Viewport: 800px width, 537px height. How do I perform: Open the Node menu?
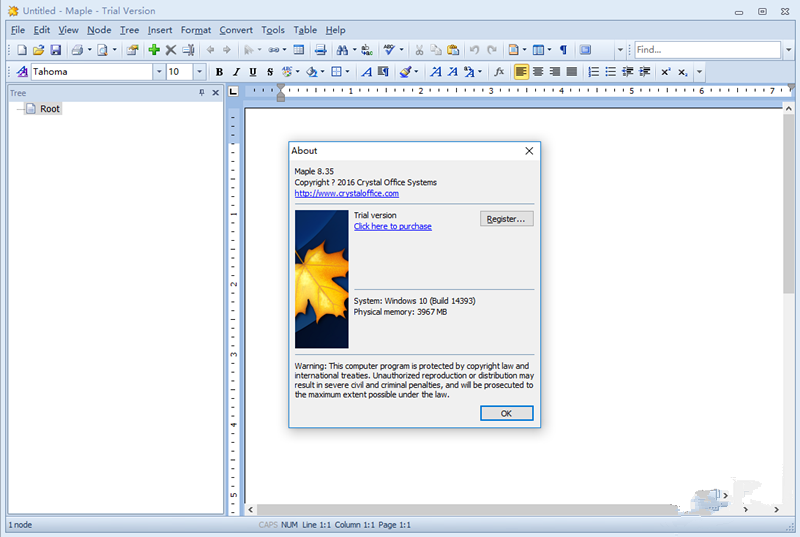[99, 30]
